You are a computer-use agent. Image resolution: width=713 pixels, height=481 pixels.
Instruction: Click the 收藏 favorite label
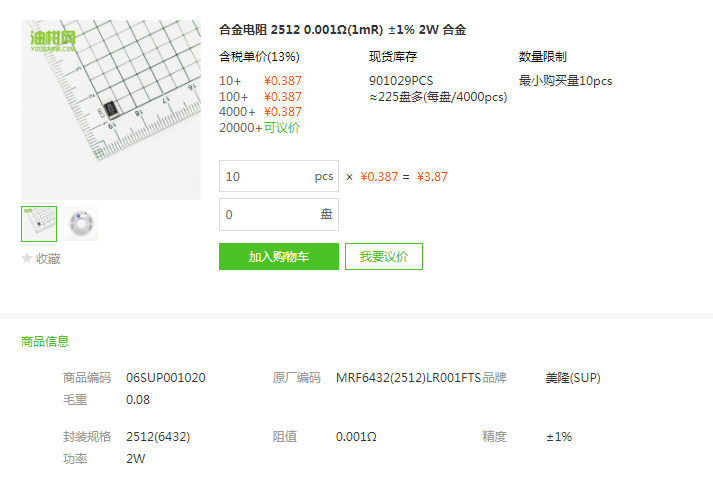(x=48, y=259)
